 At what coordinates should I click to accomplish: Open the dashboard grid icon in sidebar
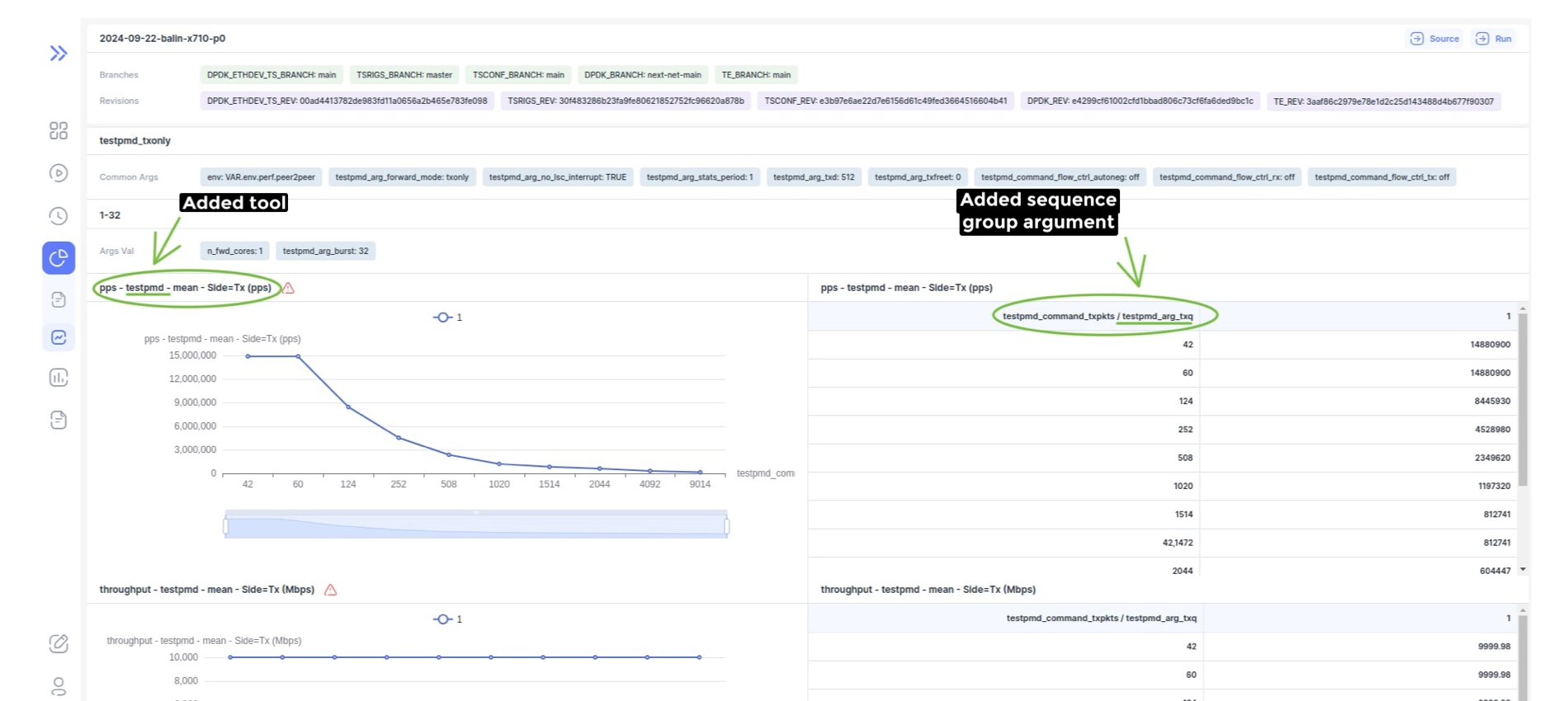coord(59,131)
